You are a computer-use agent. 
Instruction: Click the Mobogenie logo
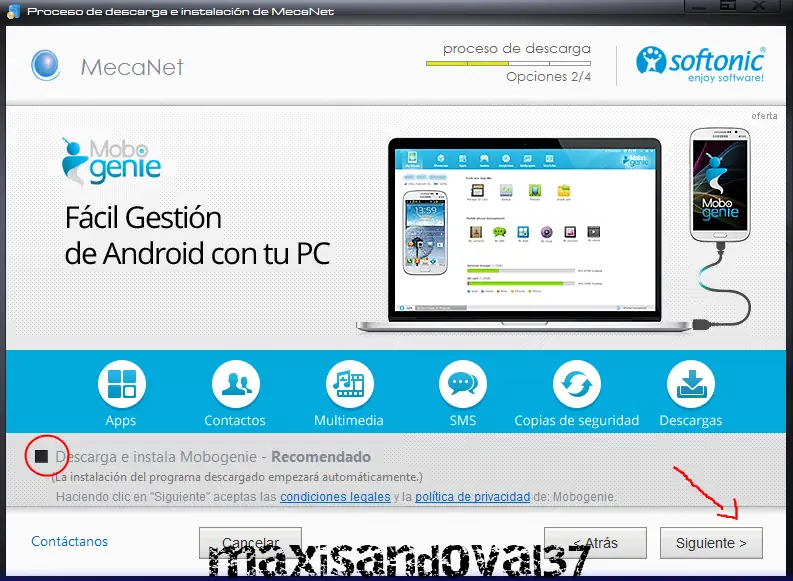[111, 161]
